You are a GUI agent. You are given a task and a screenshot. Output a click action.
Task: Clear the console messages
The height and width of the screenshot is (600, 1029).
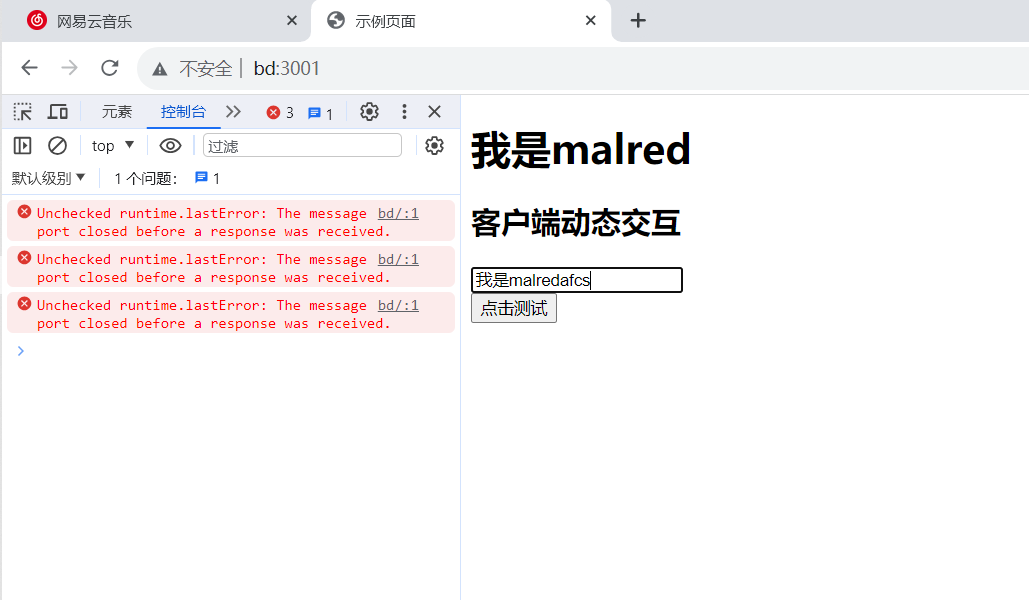point(57,145)
